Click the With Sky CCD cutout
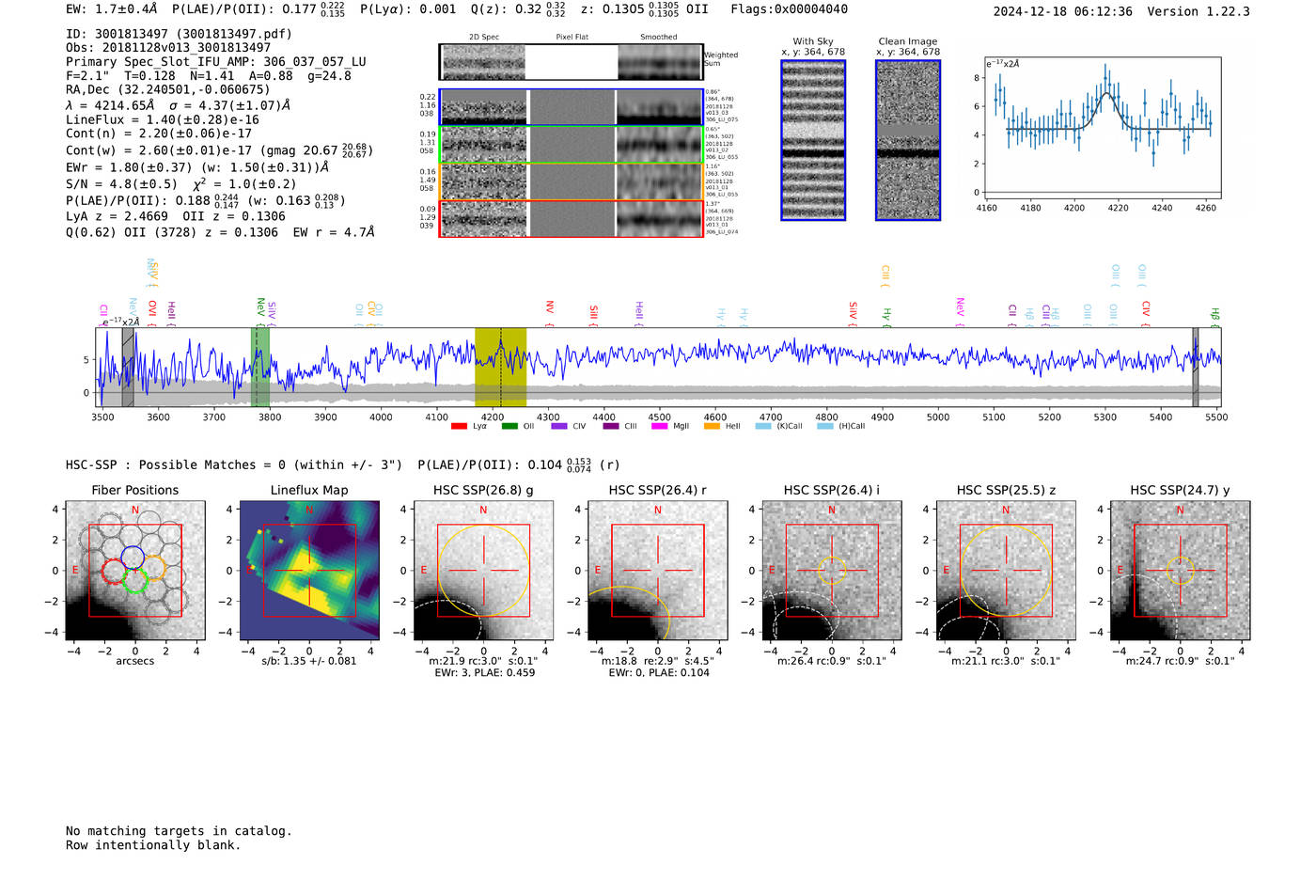The height and width of the screenshot is (896, 1316). click(x=813, y=140)
